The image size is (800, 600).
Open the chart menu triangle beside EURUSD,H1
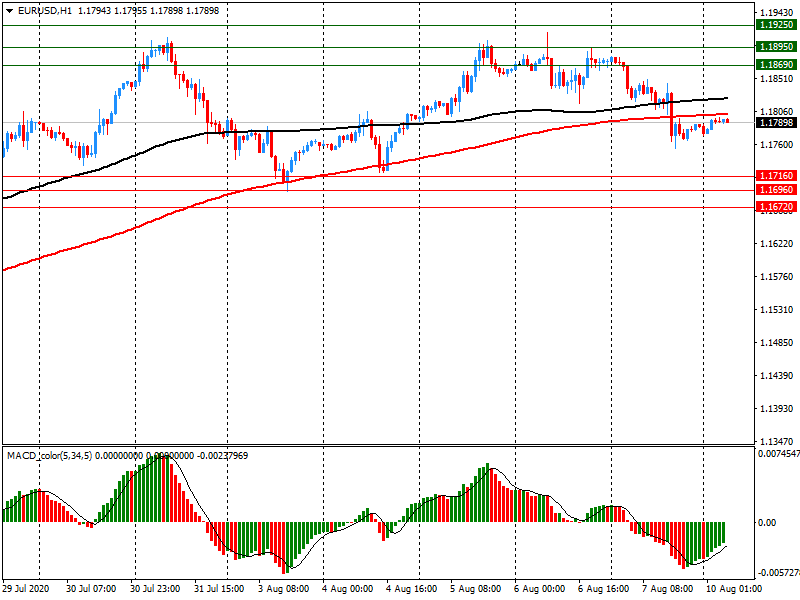tap(9, 11)
